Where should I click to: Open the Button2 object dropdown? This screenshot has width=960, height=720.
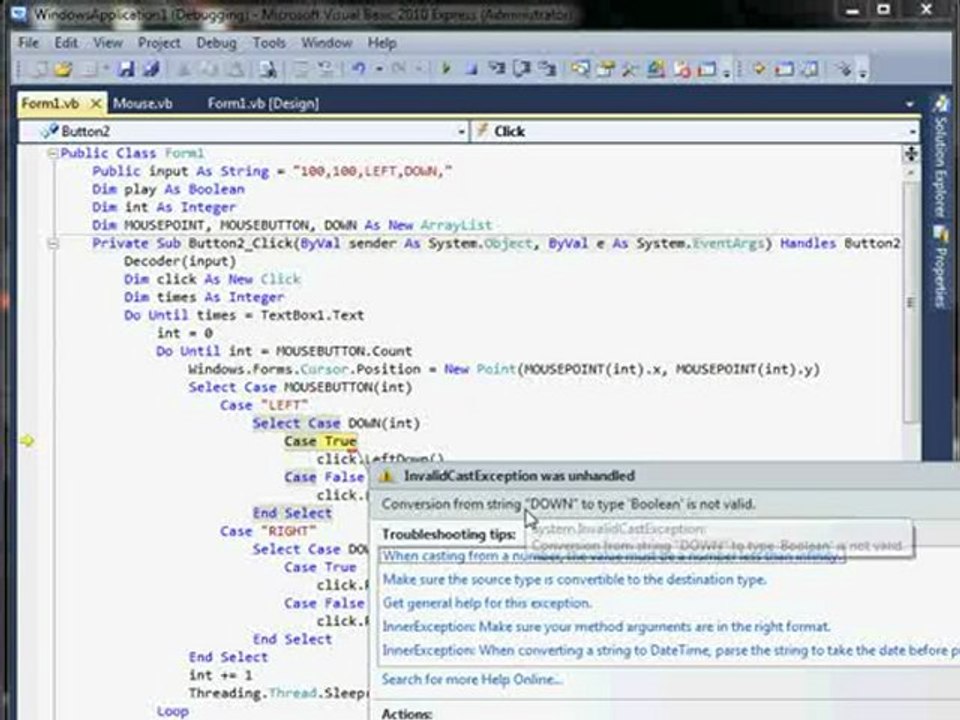pyautogui.click(x=462, y=132)
